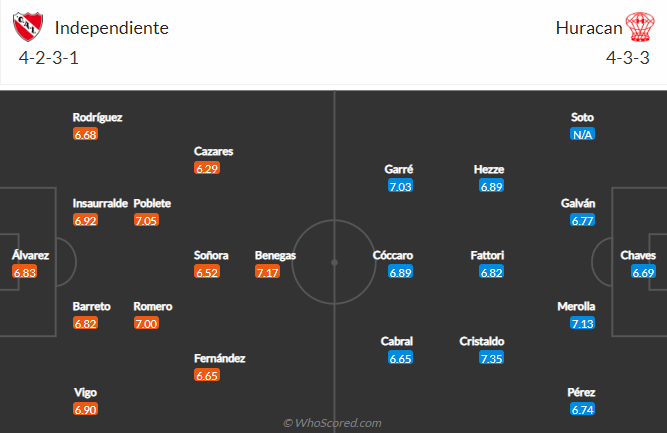Click Pérez's 6.74 rating badge

(x=582, y=409)
